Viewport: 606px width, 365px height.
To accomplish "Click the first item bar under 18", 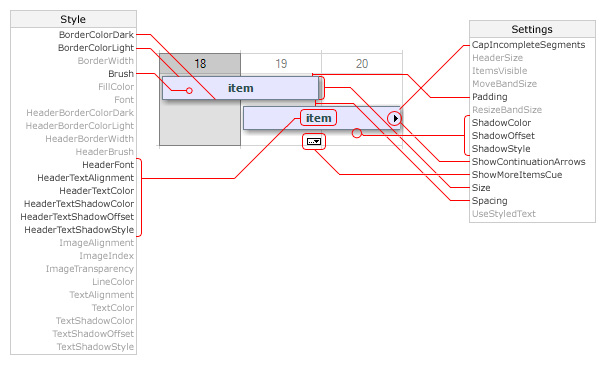I will tap(240, 88).
